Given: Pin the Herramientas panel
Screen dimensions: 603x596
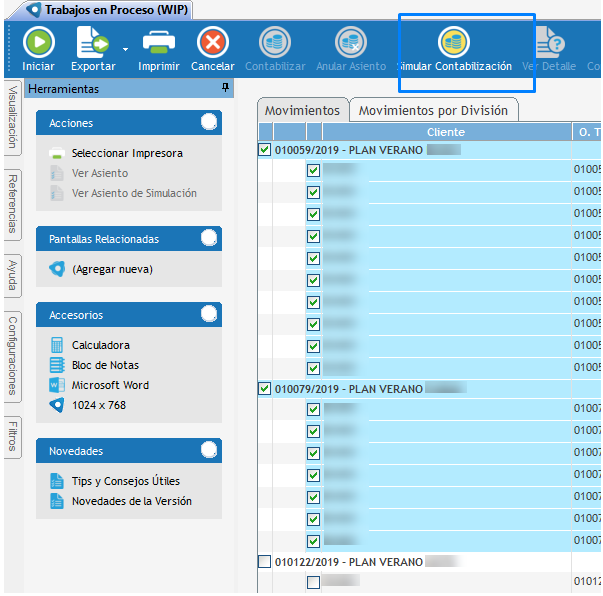Looking at the screenshot, I should (225, 88).
